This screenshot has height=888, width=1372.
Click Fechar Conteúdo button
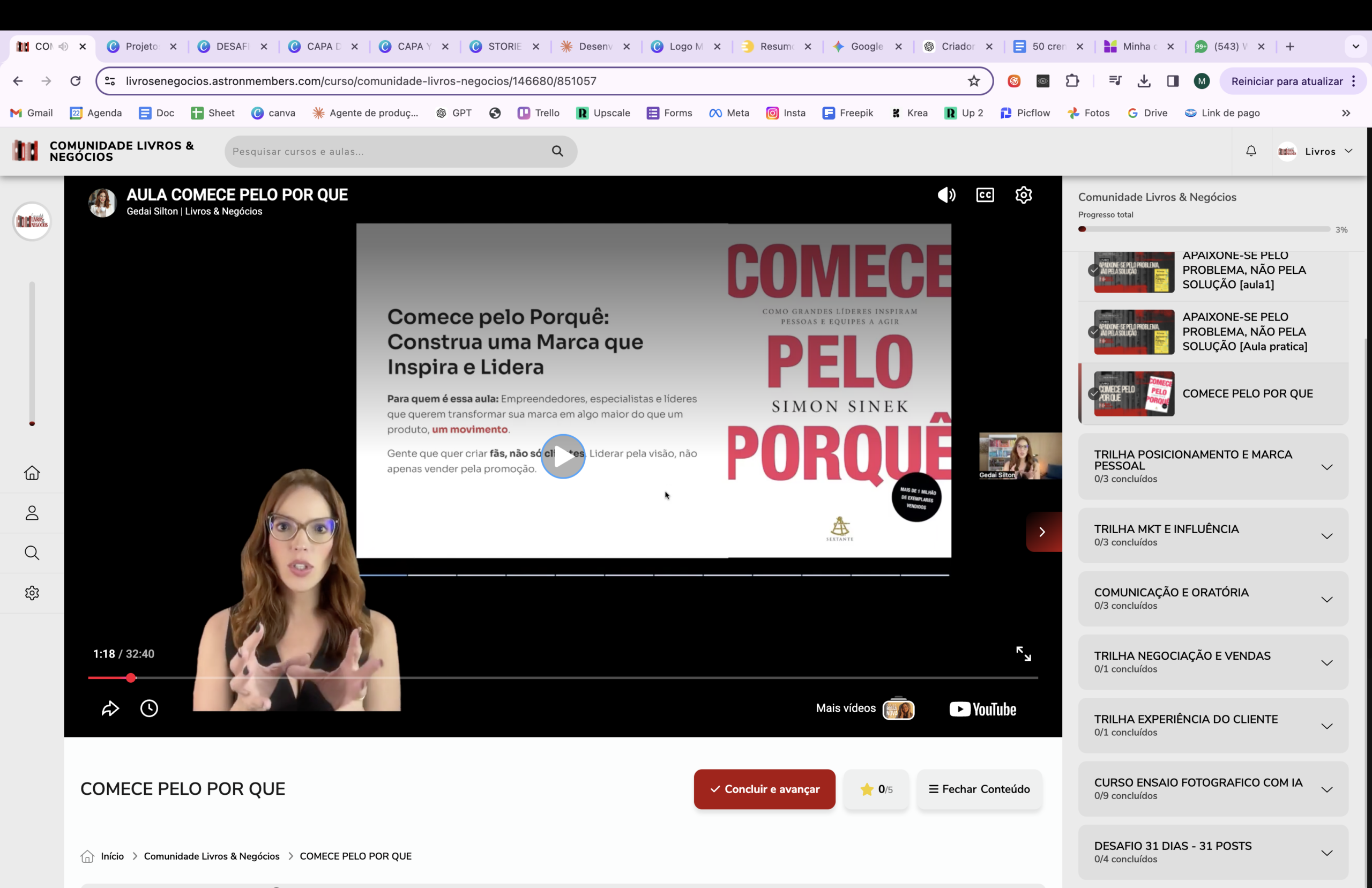coord(979,789)
